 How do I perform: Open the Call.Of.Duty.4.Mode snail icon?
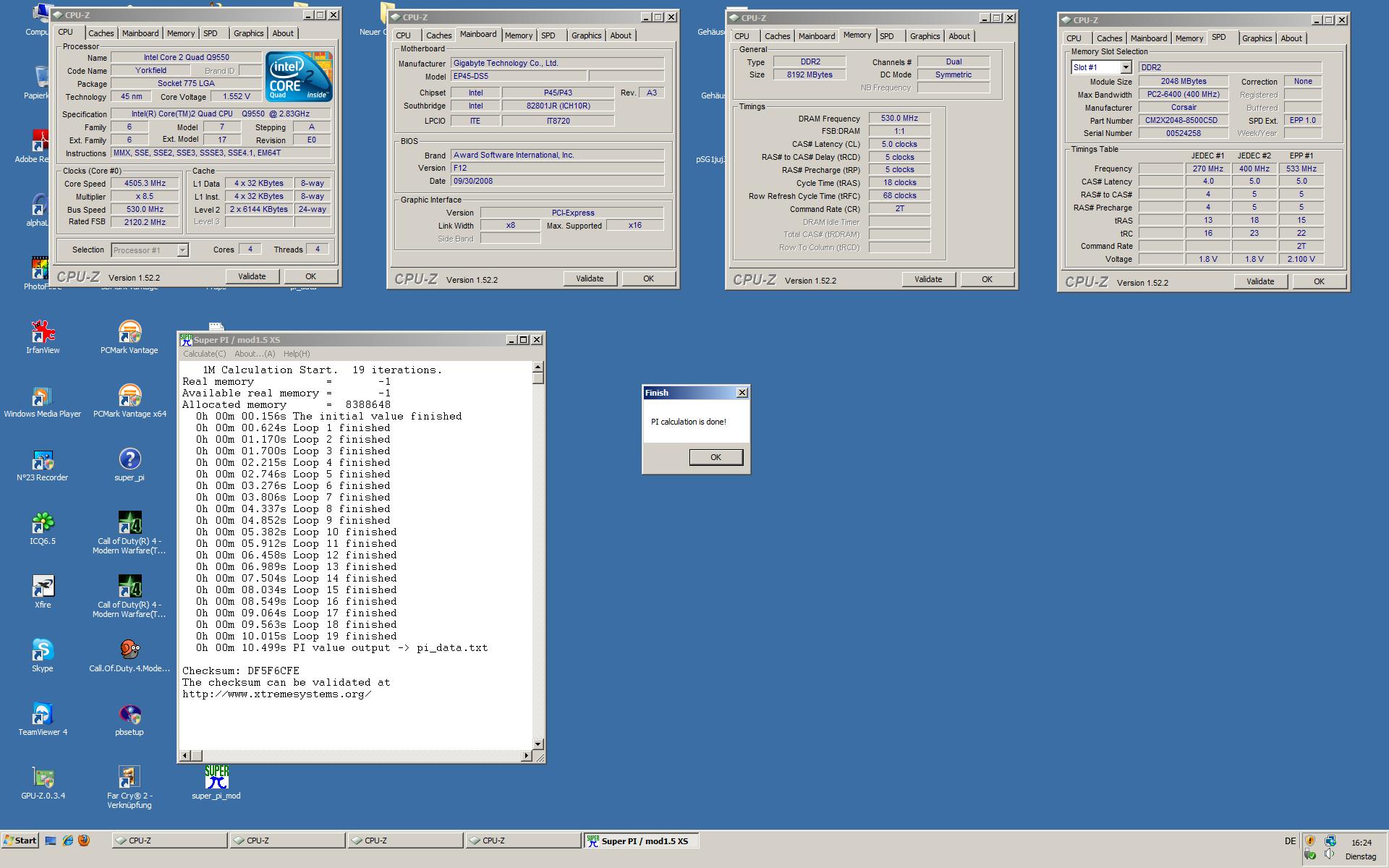tap(129, 655)
